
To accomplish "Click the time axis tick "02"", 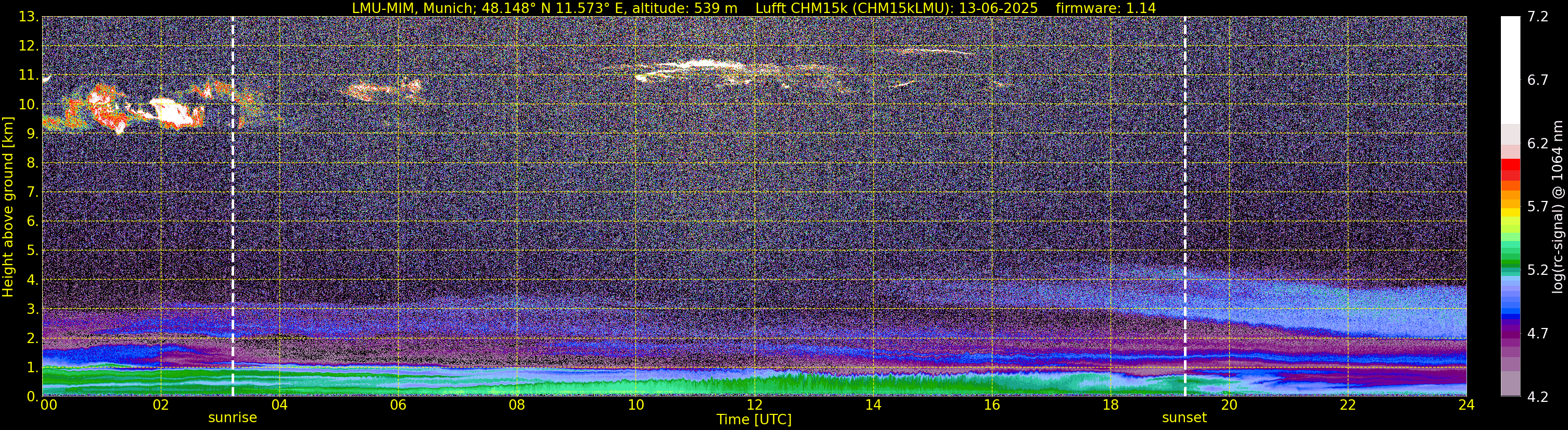I will coord(161,405).
